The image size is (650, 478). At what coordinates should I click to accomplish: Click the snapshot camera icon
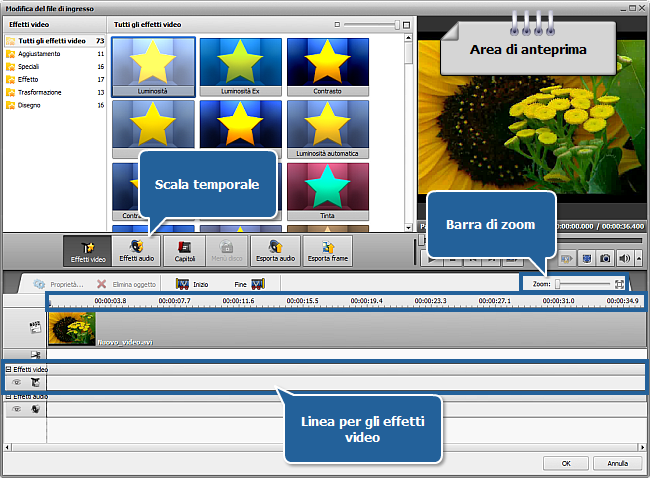(x=605, y=259)
